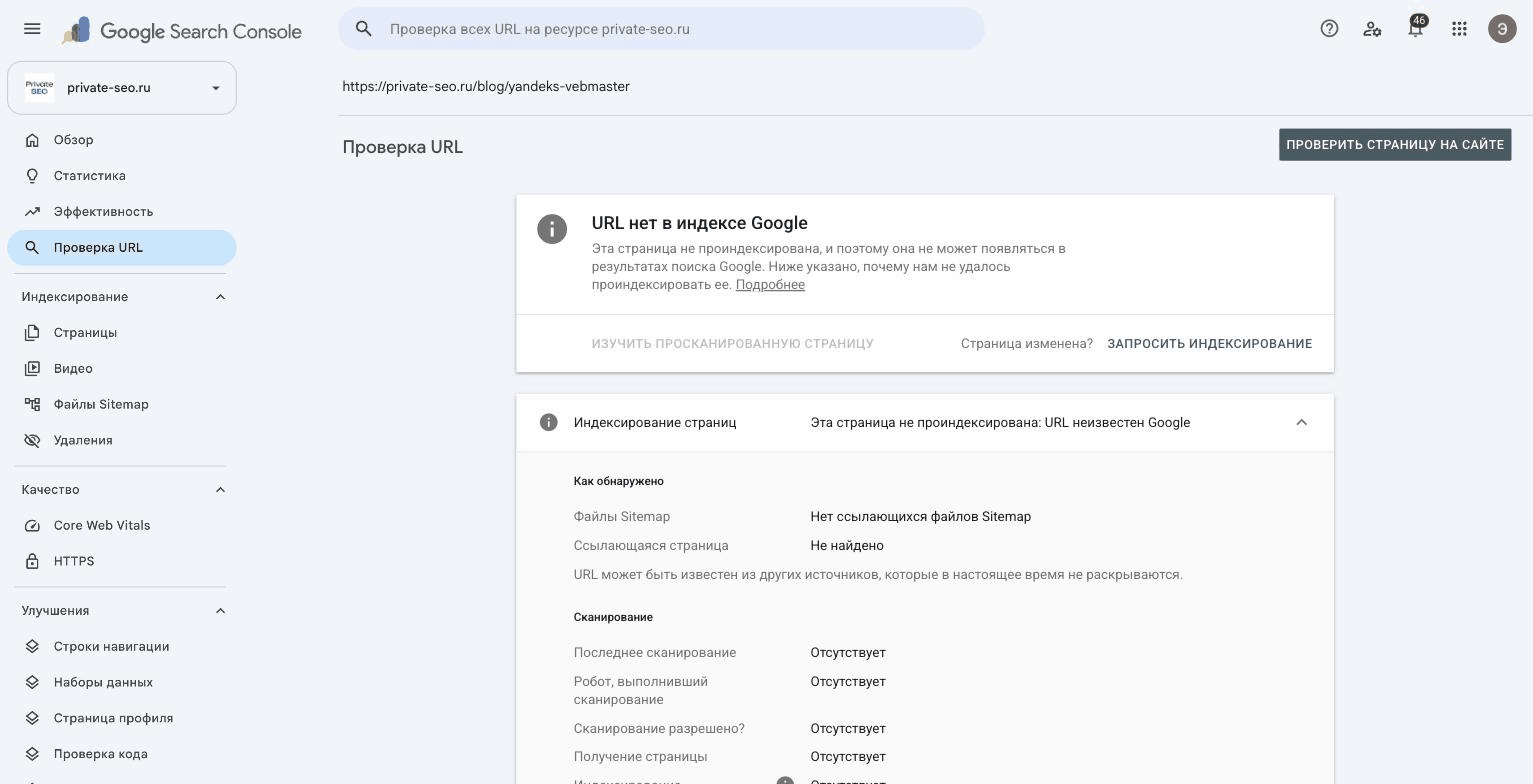Viewport: 1533px width, 784px height.
Task: Click the inspected URL text at top
Action: 486,87
